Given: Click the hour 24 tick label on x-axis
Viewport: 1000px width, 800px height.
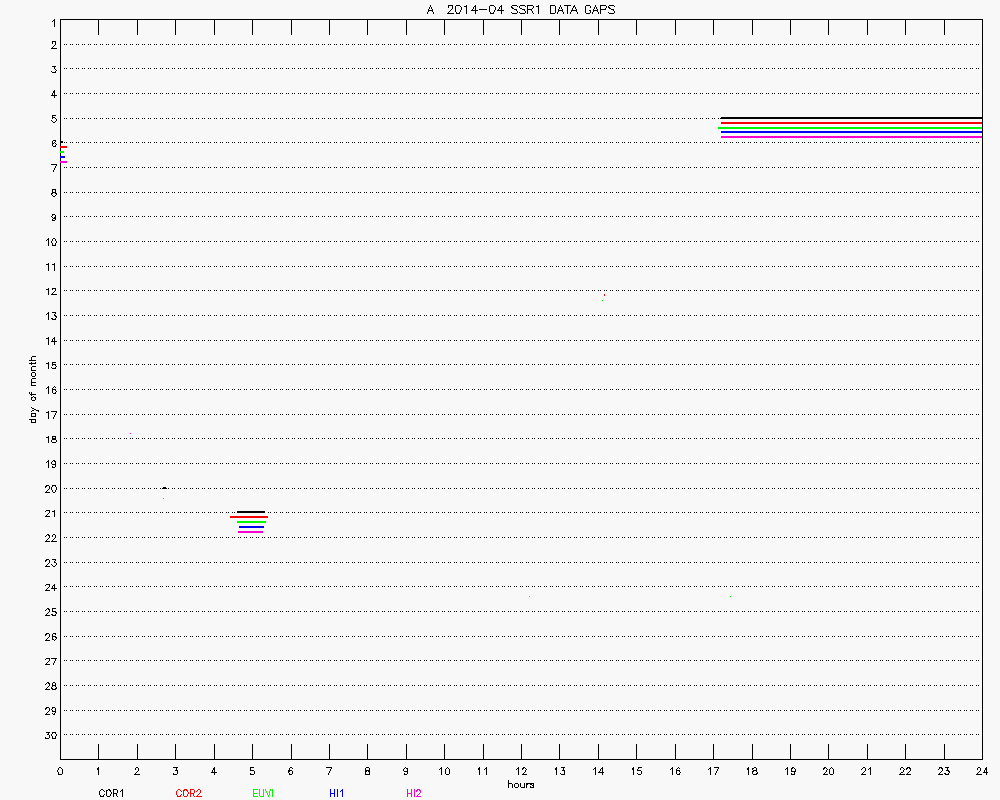Looking at the screenshot, I should (982, 771).
